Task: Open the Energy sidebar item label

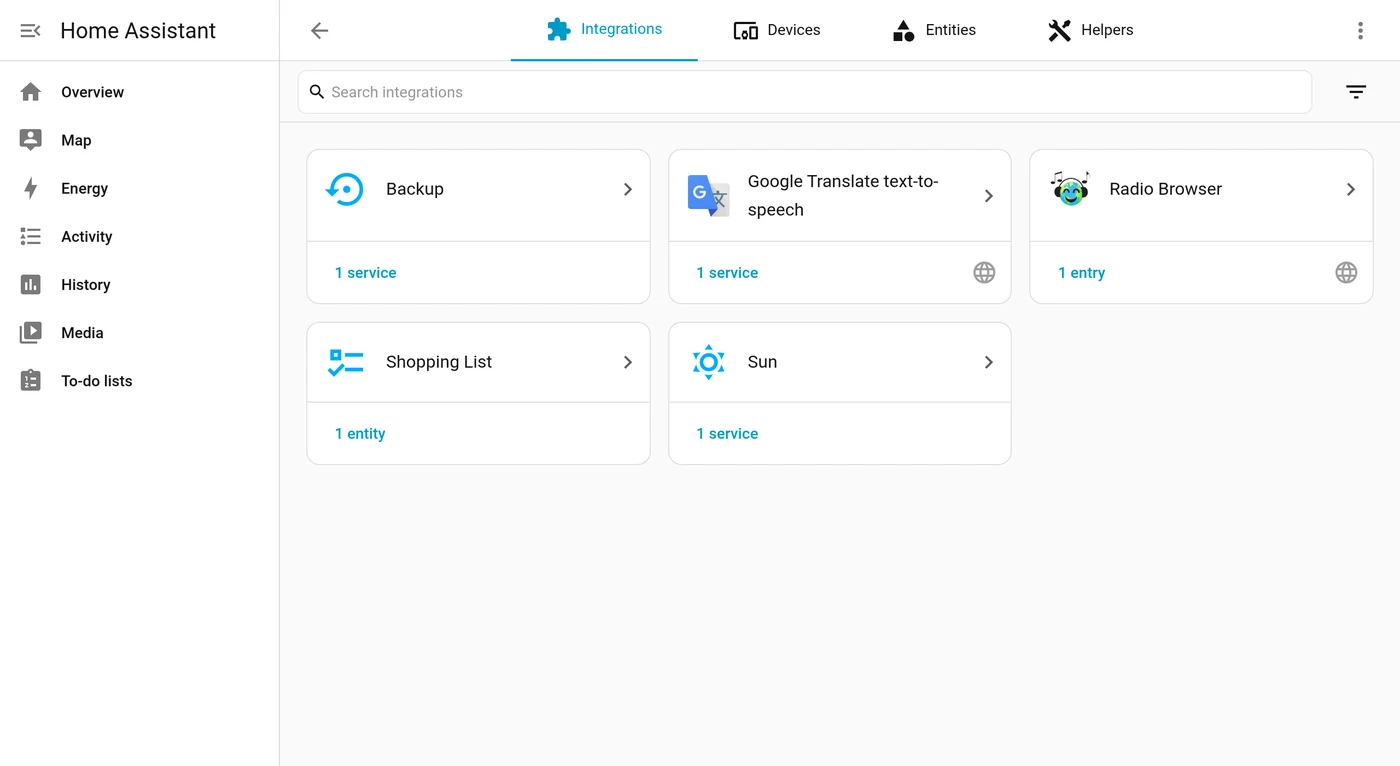Action: (84, 188)
